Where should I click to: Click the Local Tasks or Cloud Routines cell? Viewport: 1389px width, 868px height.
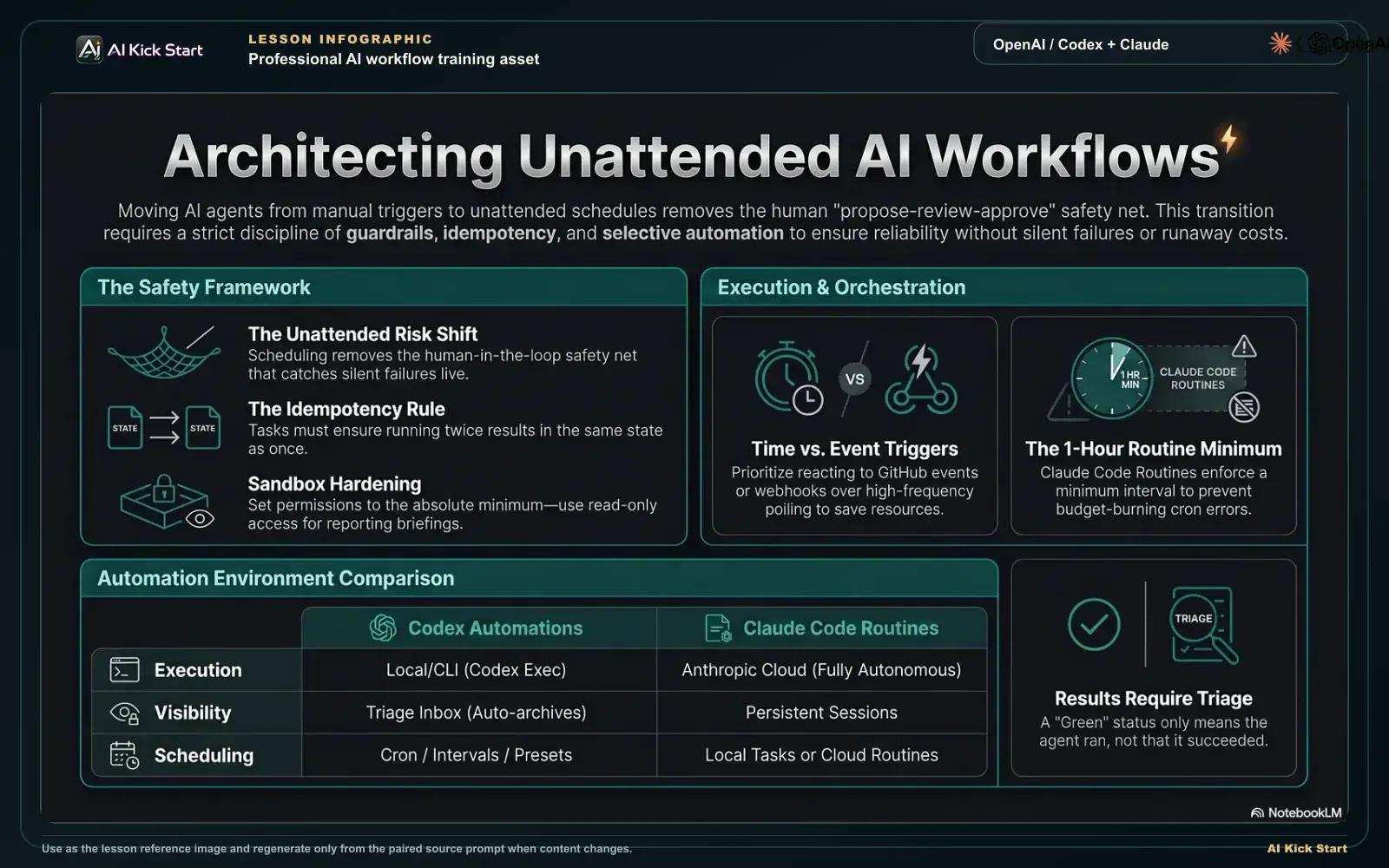pos(822,755)
